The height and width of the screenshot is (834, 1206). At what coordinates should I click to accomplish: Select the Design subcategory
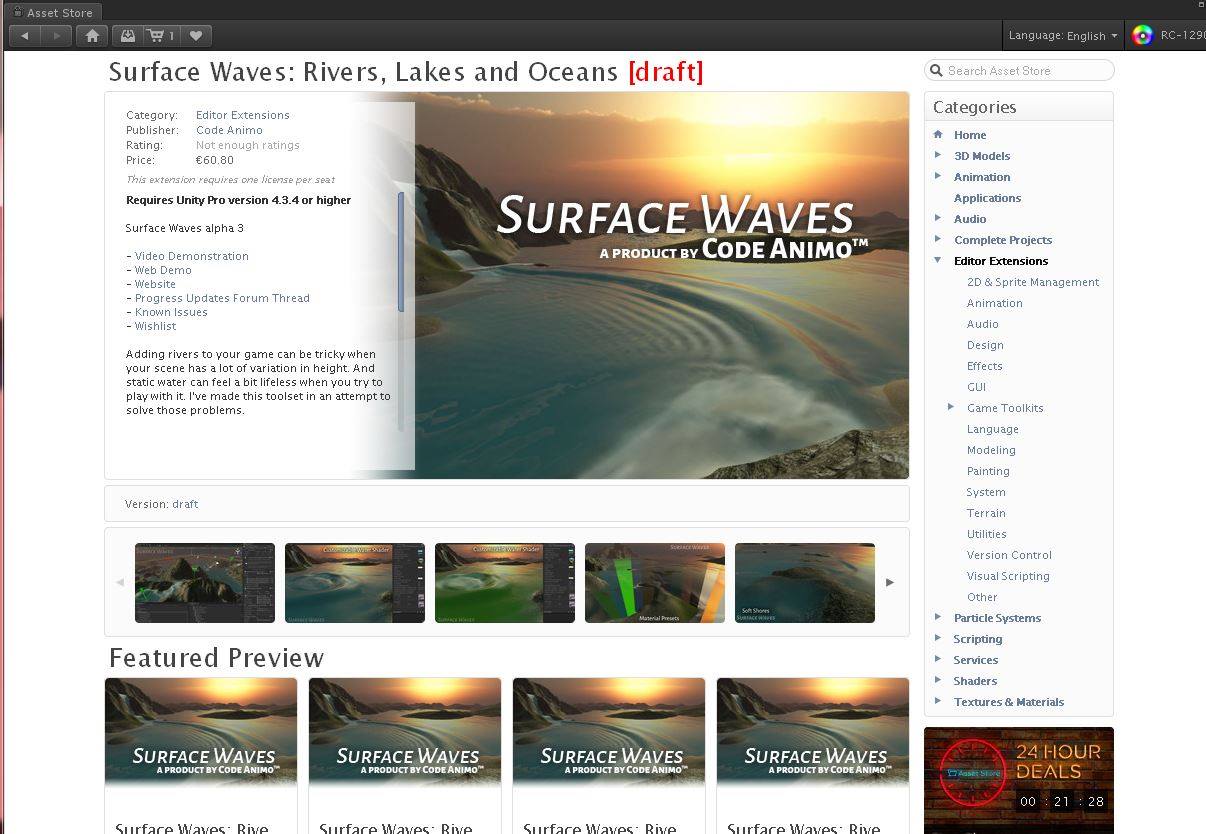point(985,345)
